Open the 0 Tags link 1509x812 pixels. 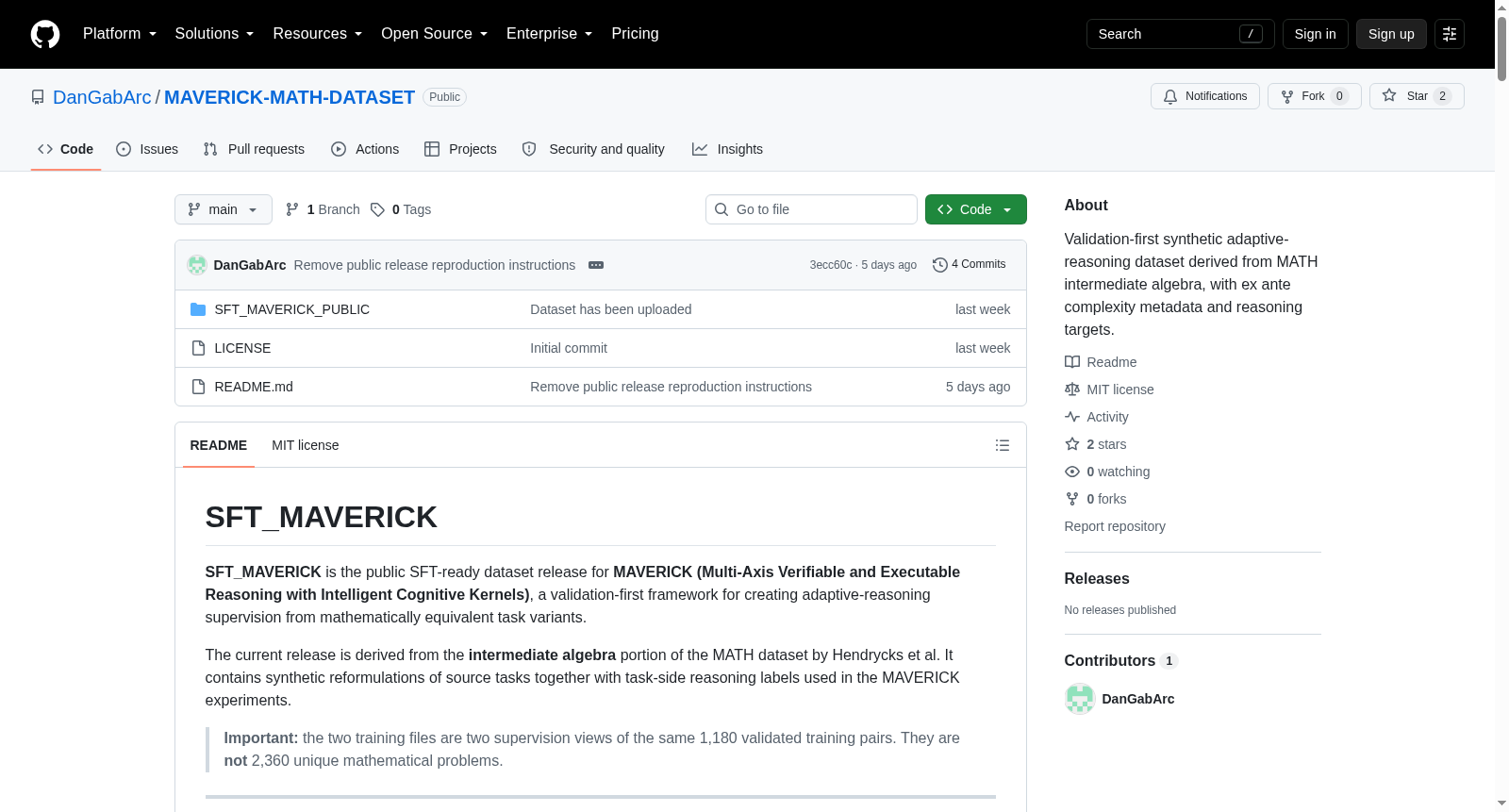[401, 209]
